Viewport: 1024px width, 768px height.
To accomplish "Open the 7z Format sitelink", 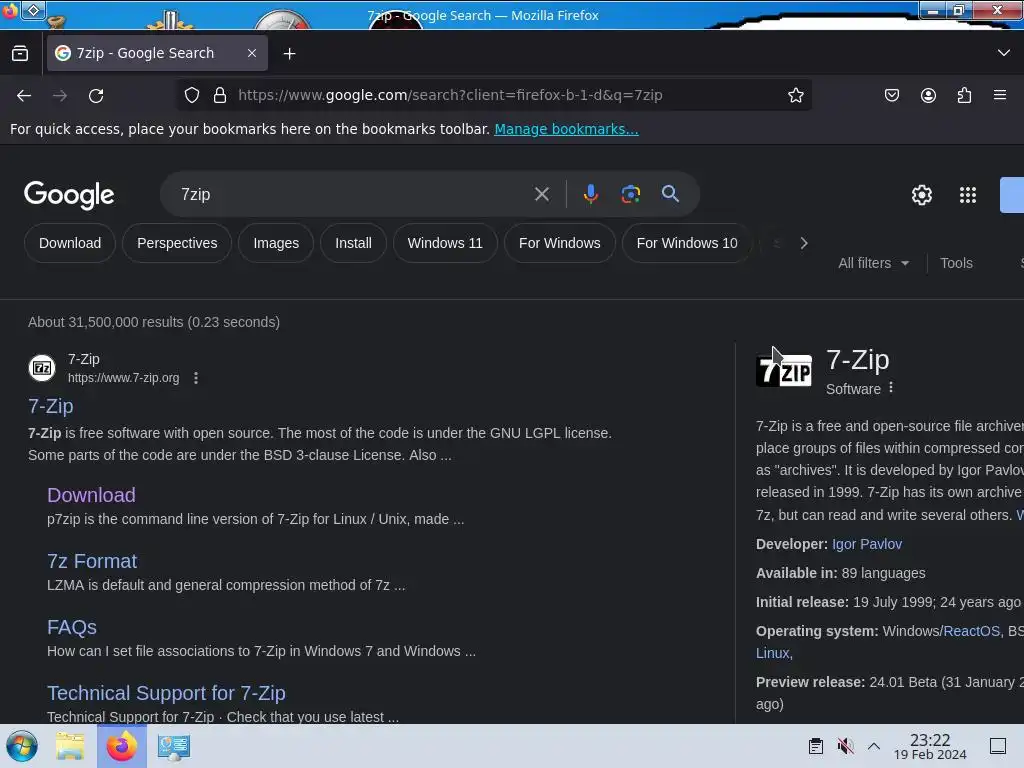I will click(92, 561).
